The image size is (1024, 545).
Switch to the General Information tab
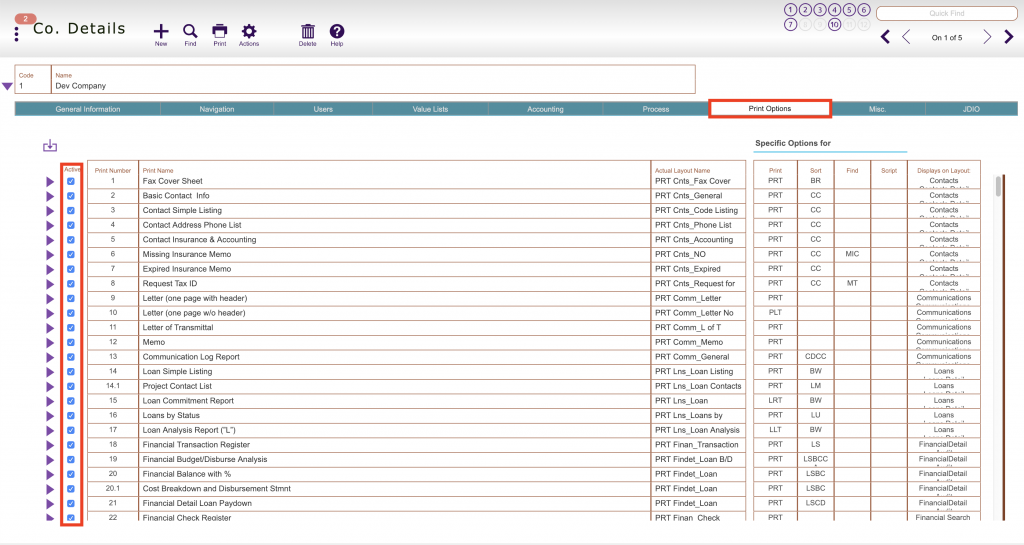[88, 109]
